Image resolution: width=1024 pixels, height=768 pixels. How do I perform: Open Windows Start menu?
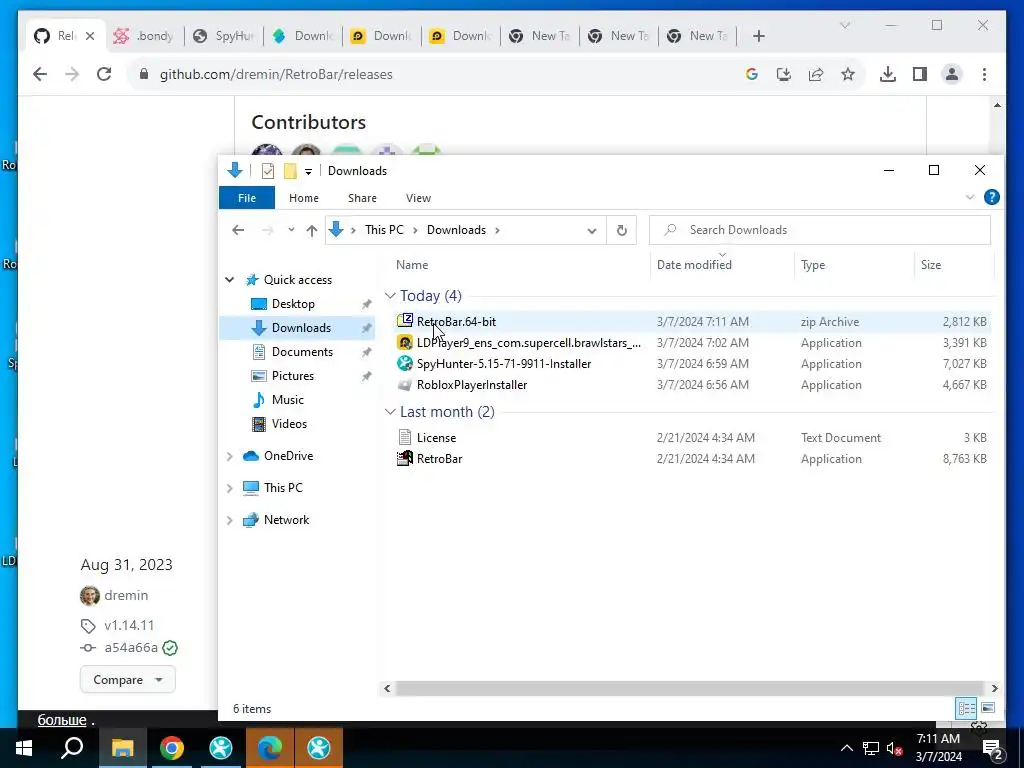pyautogui.click(x=24, y=748)
